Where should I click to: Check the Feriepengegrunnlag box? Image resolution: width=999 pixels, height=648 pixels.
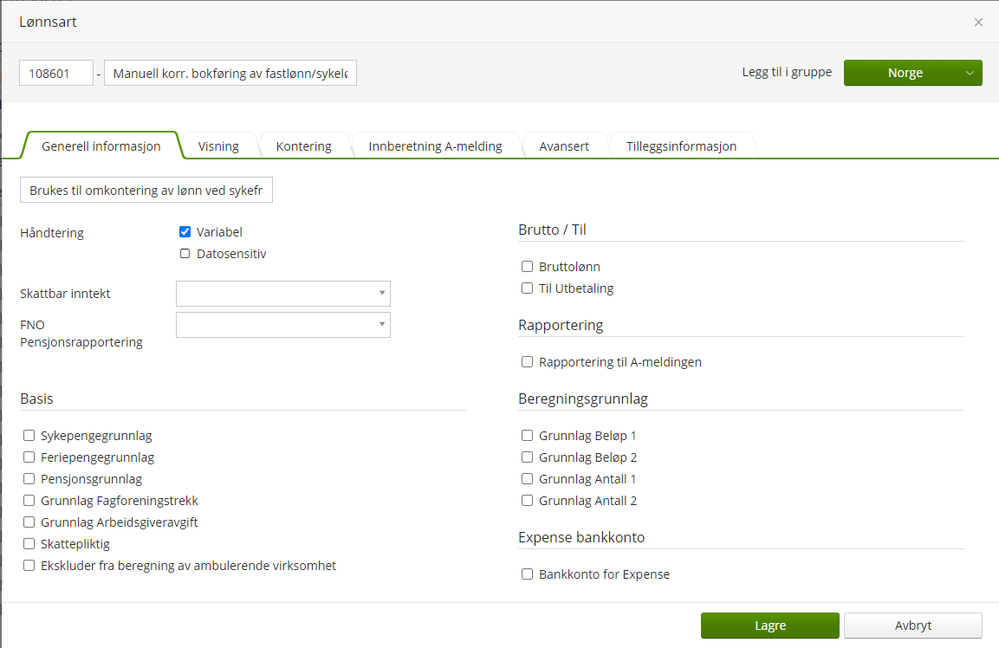[29, 457]
